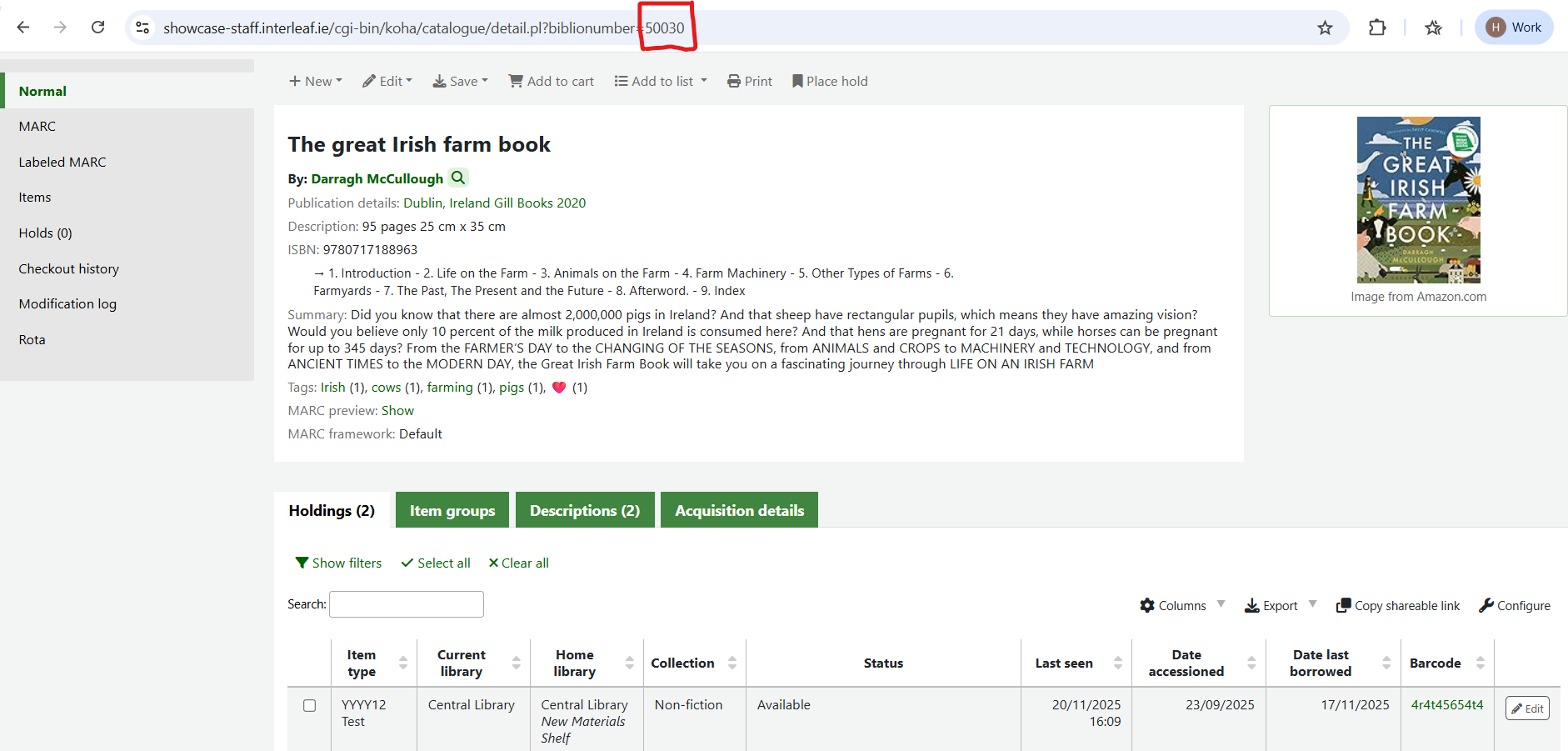Open the New dropdown menu
Screen dimensions: 1568x751
[316, 81]
